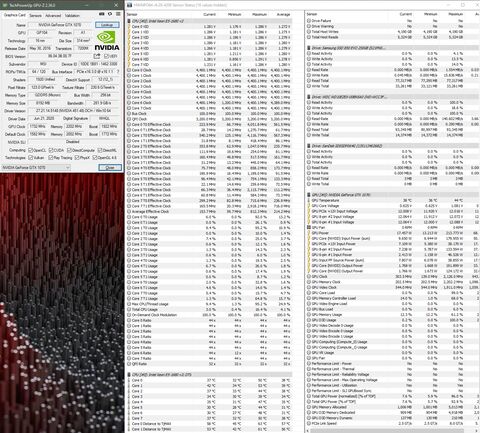Toggle the DirectCompute checkbox
The width and height of the screenshot is (480, 433).
pos(69,150)
